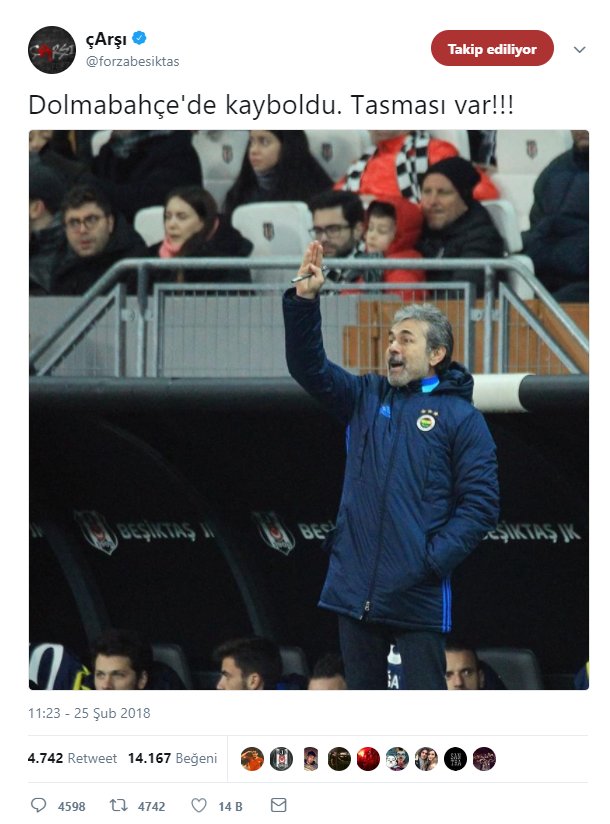Open the @forzabesiktas handle link
The width and height of the screenshot is (610, 824).
click(x=132, y=61)
